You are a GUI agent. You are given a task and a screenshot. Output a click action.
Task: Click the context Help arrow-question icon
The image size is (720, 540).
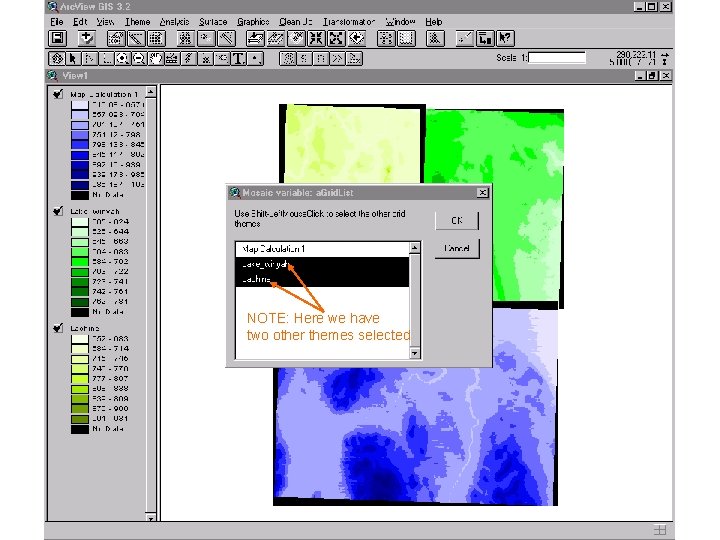point(505,38)
